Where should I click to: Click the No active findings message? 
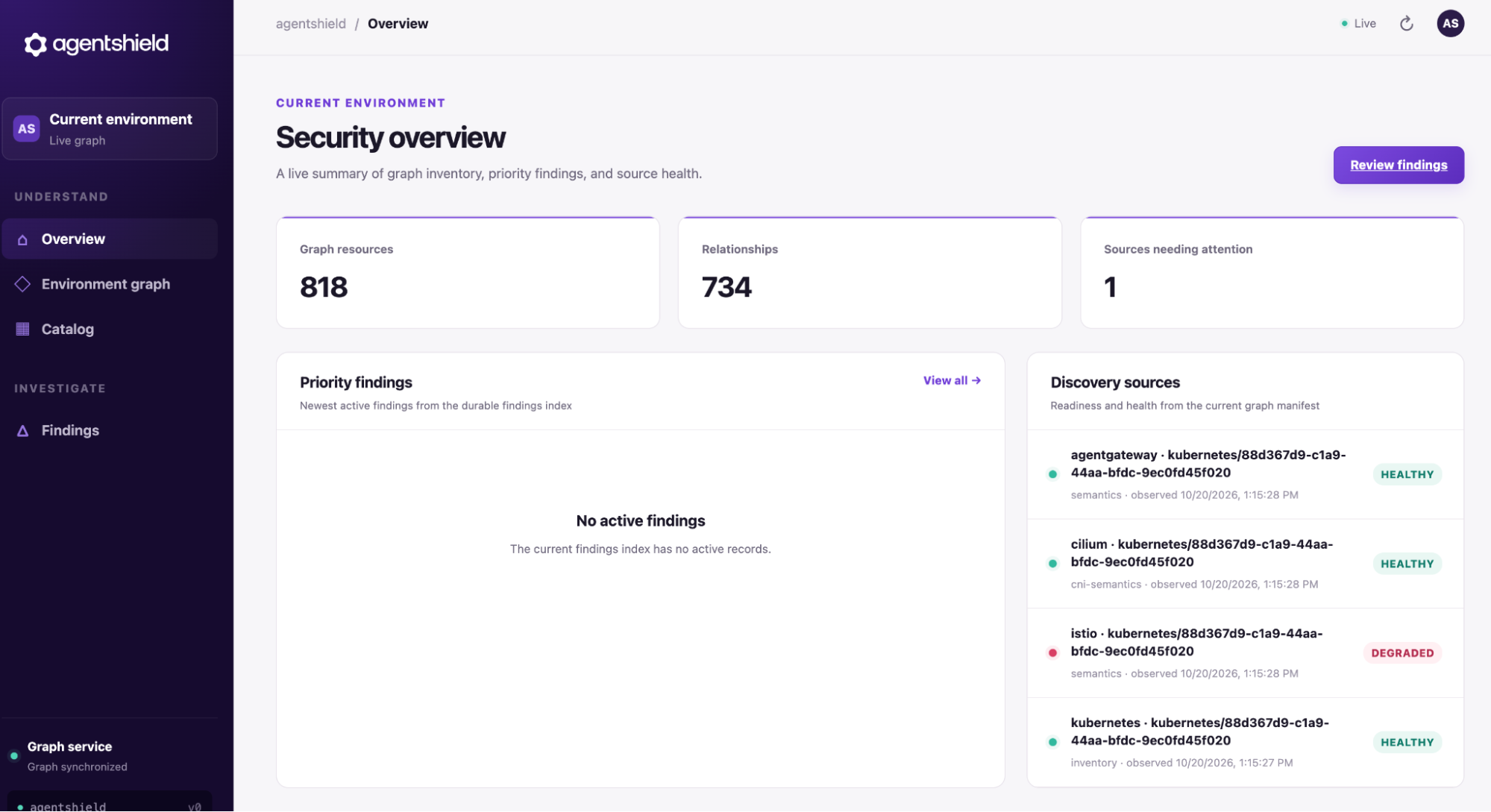[640, 520]
